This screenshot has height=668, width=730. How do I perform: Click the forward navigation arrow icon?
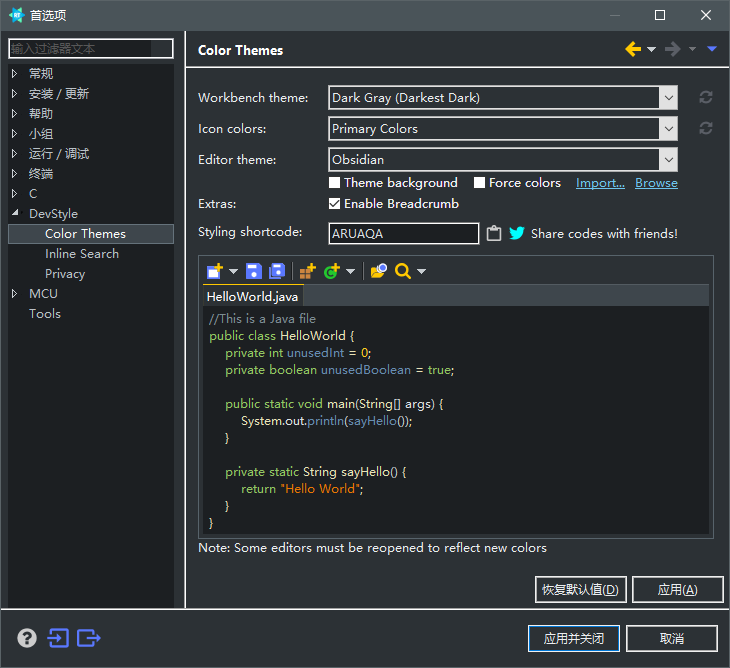click(x=673, y=49)
